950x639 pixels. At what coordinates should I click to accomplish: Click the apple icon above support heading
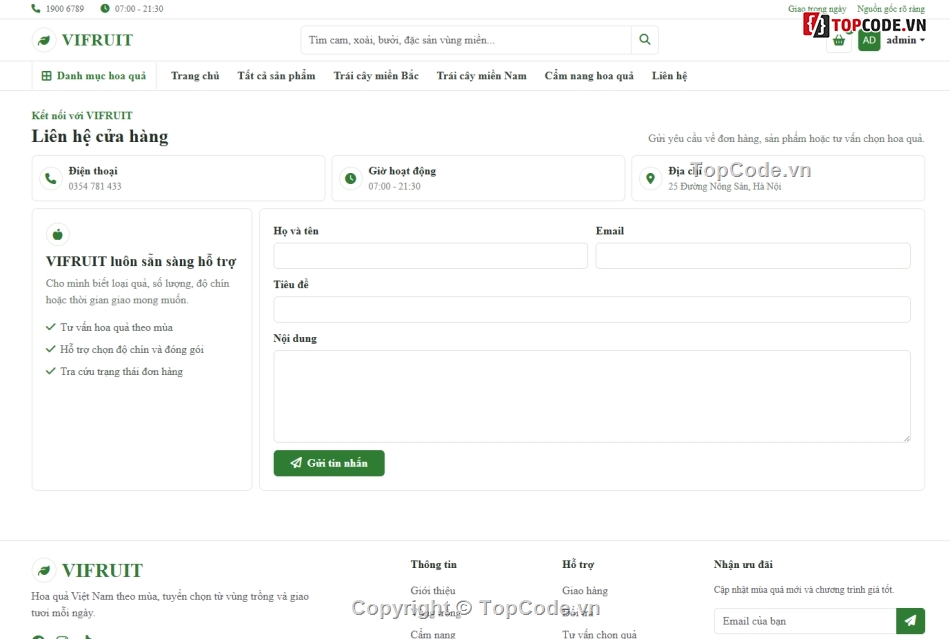(x=58, y=234)
